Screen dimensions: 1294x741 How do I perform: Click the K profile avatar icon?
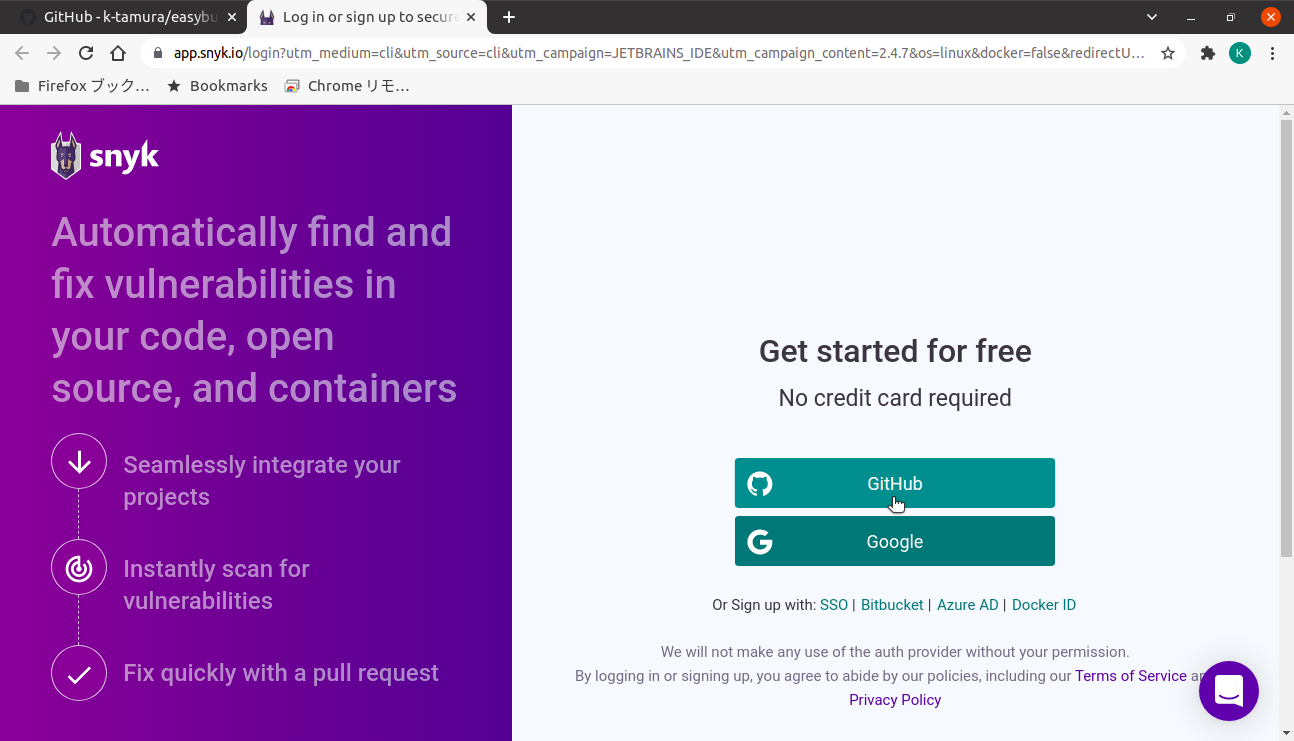click(x=1240, y=53)
